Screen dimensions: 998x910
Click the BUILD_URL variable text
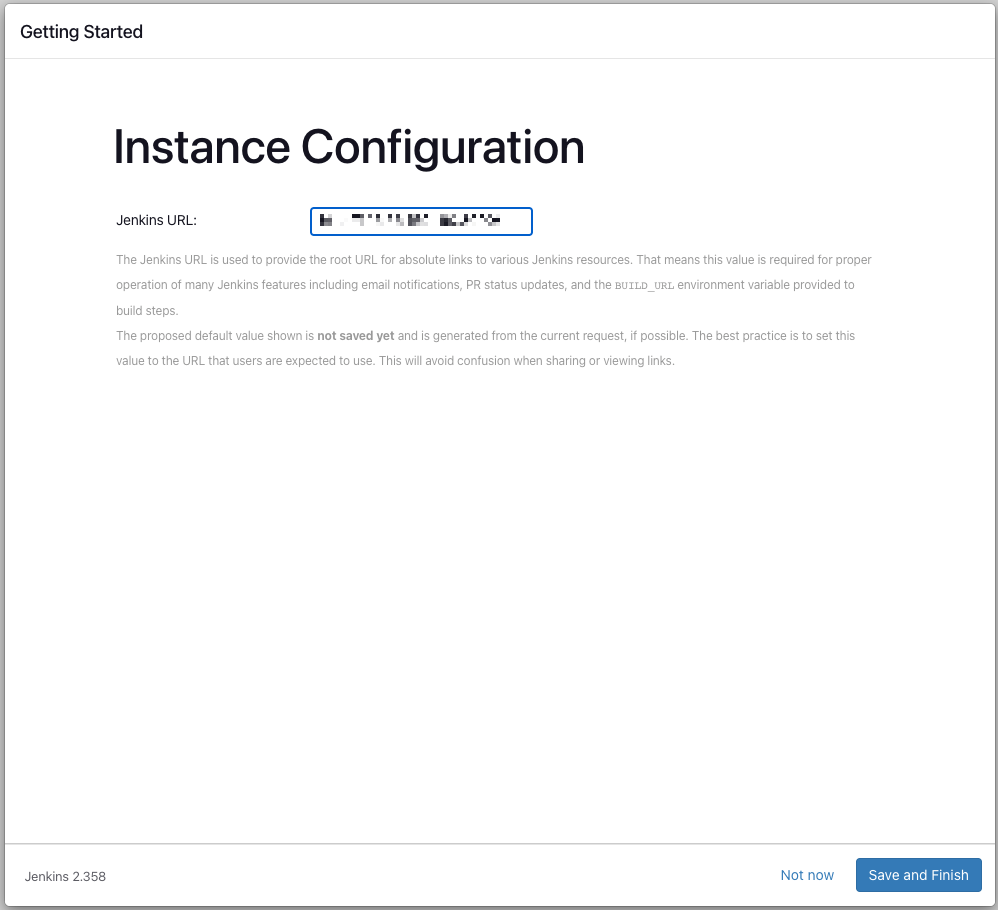pyautogui.click(x=643, y=286)
